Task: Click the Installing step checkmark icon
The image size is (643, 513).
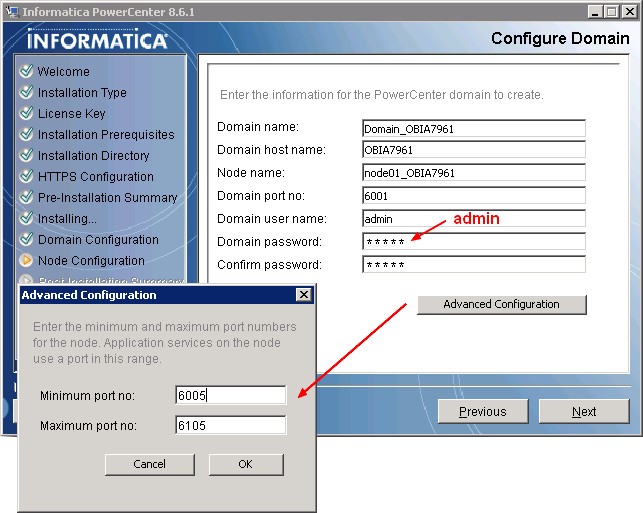Action: (x=26, y=219)
